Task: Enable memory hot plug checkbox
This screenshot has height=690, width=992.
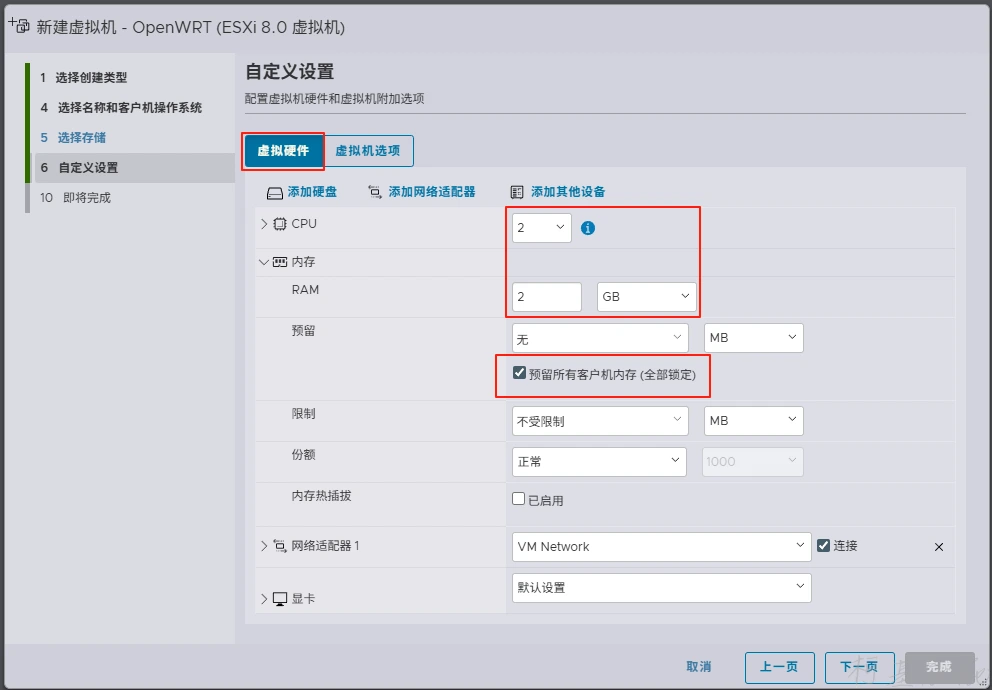Action: click(519, 499)
